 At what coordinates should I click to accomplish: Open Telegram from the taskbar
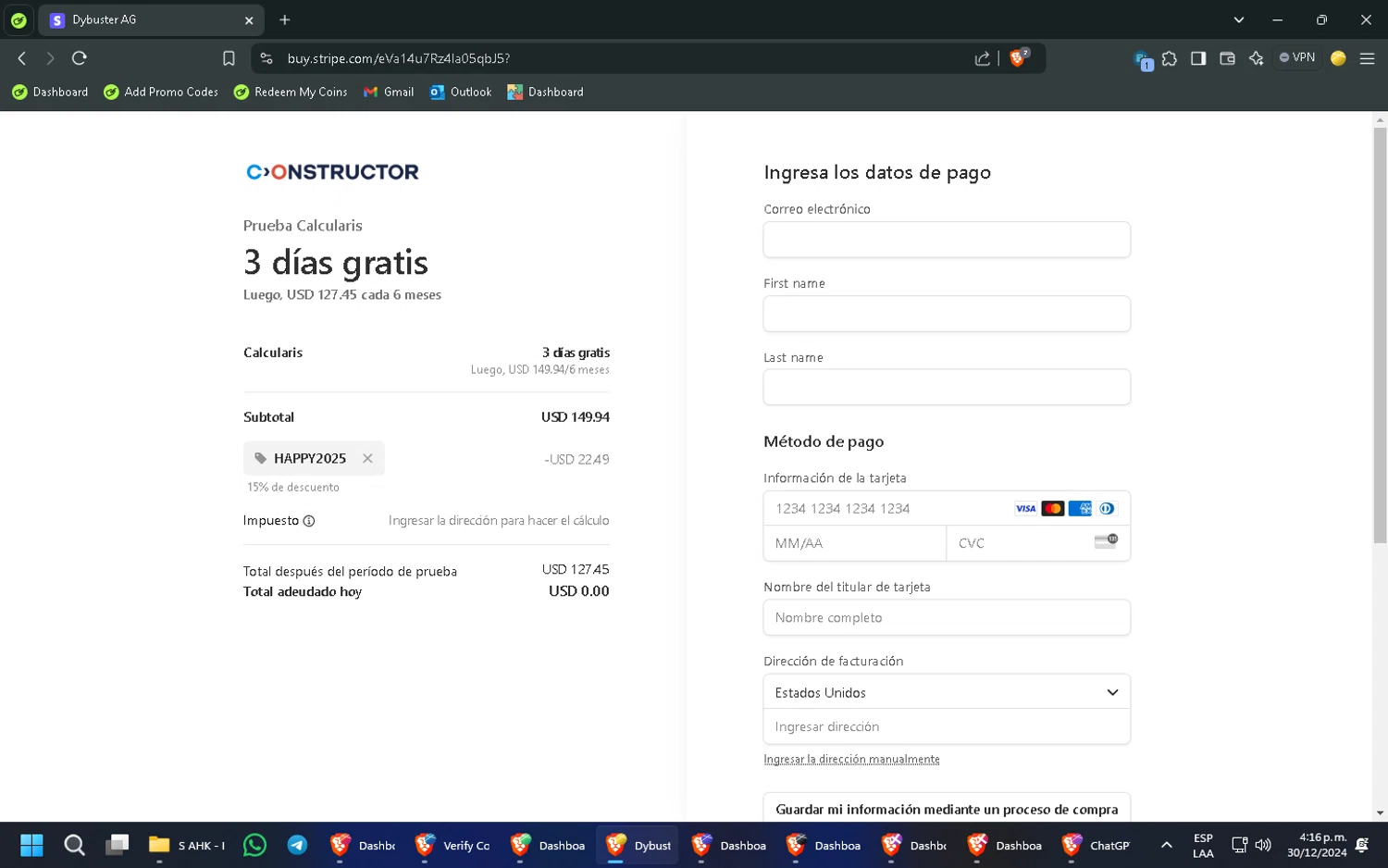click(x=297, y=845)
